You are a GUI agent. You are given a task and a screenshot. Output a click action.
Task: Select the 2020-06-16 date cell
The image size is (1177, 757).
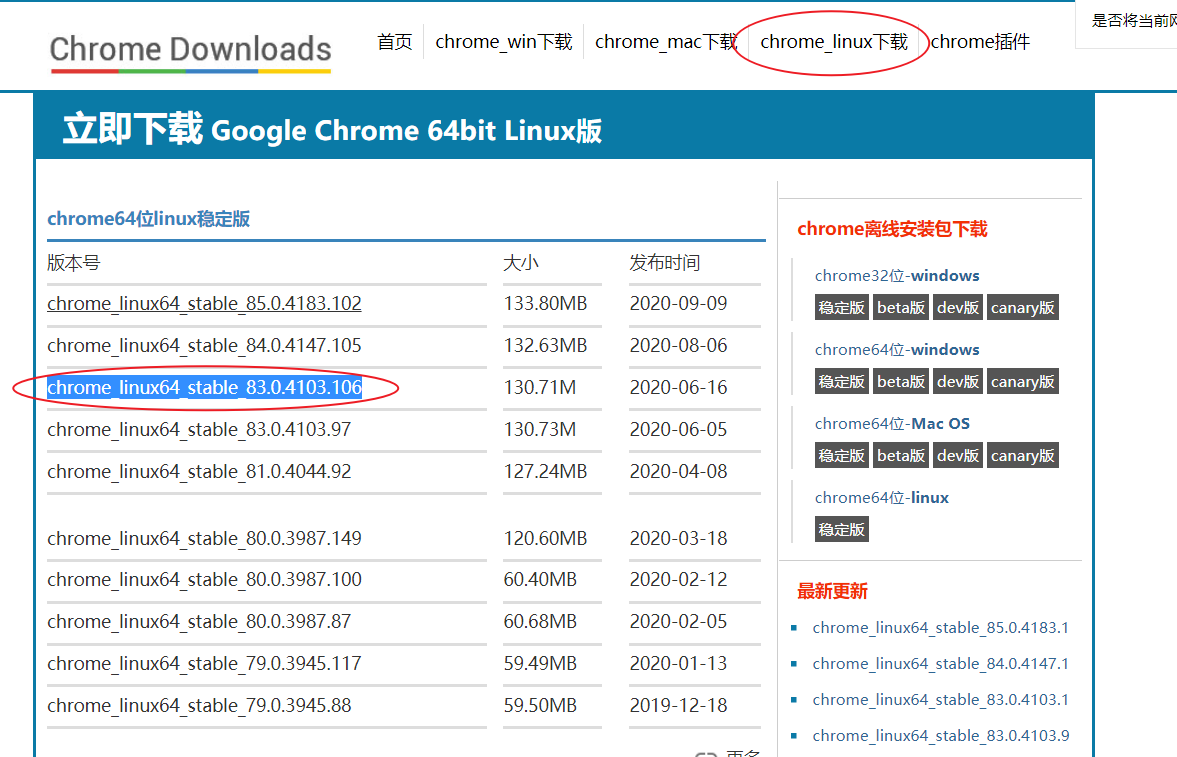(x=679, y=388)
